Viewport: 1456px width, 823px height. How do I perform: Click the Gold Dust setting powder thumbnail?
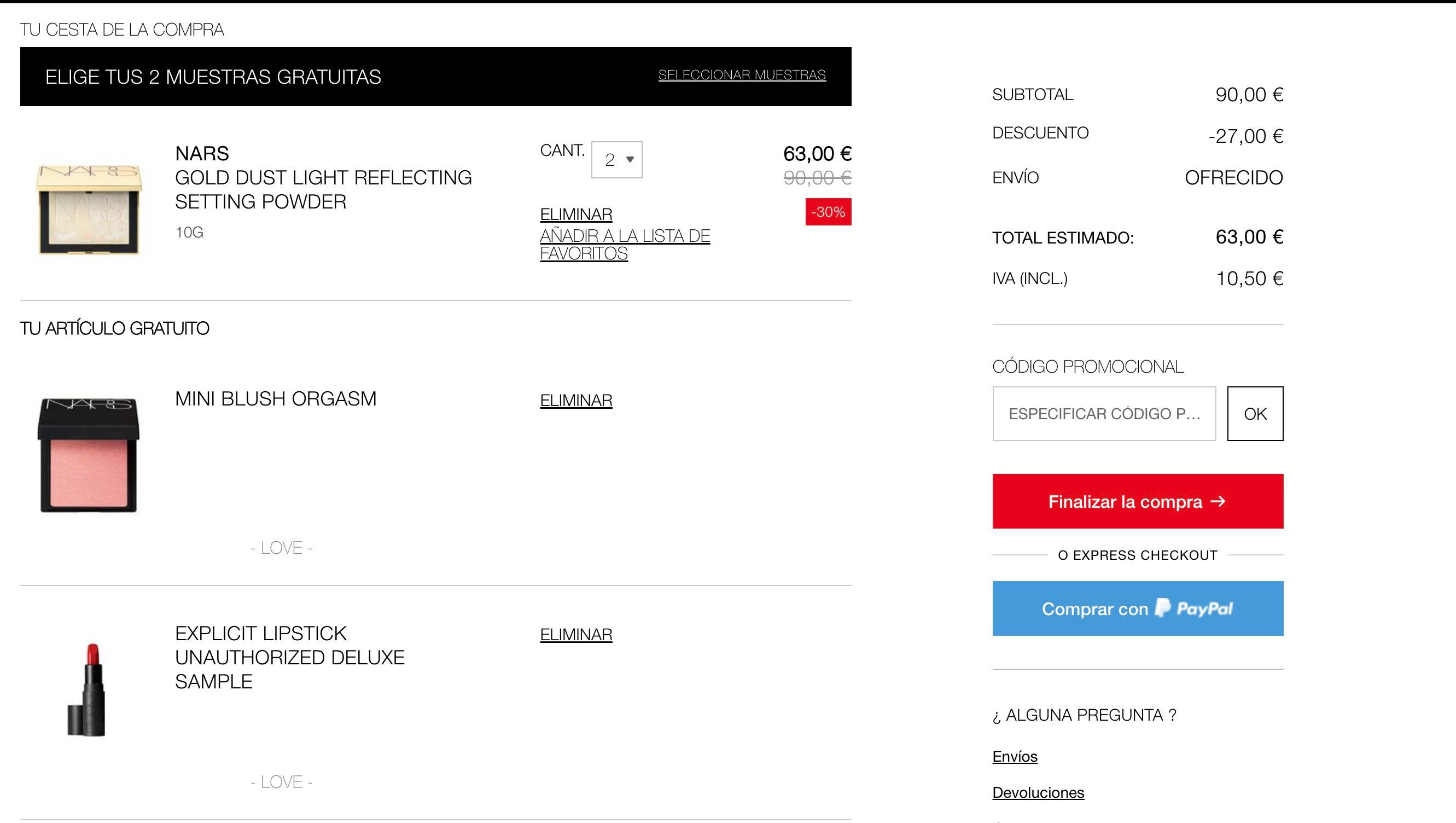(89, 209)
